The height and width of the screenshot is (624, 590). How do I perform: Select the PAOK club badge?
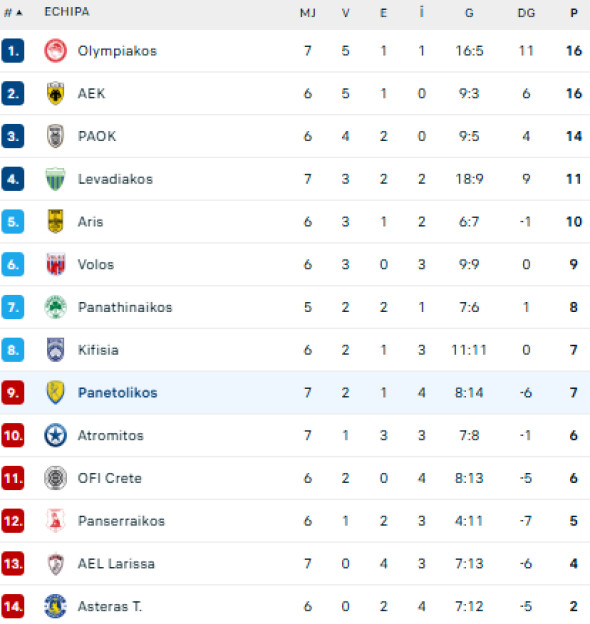click(x=55, y=136)
